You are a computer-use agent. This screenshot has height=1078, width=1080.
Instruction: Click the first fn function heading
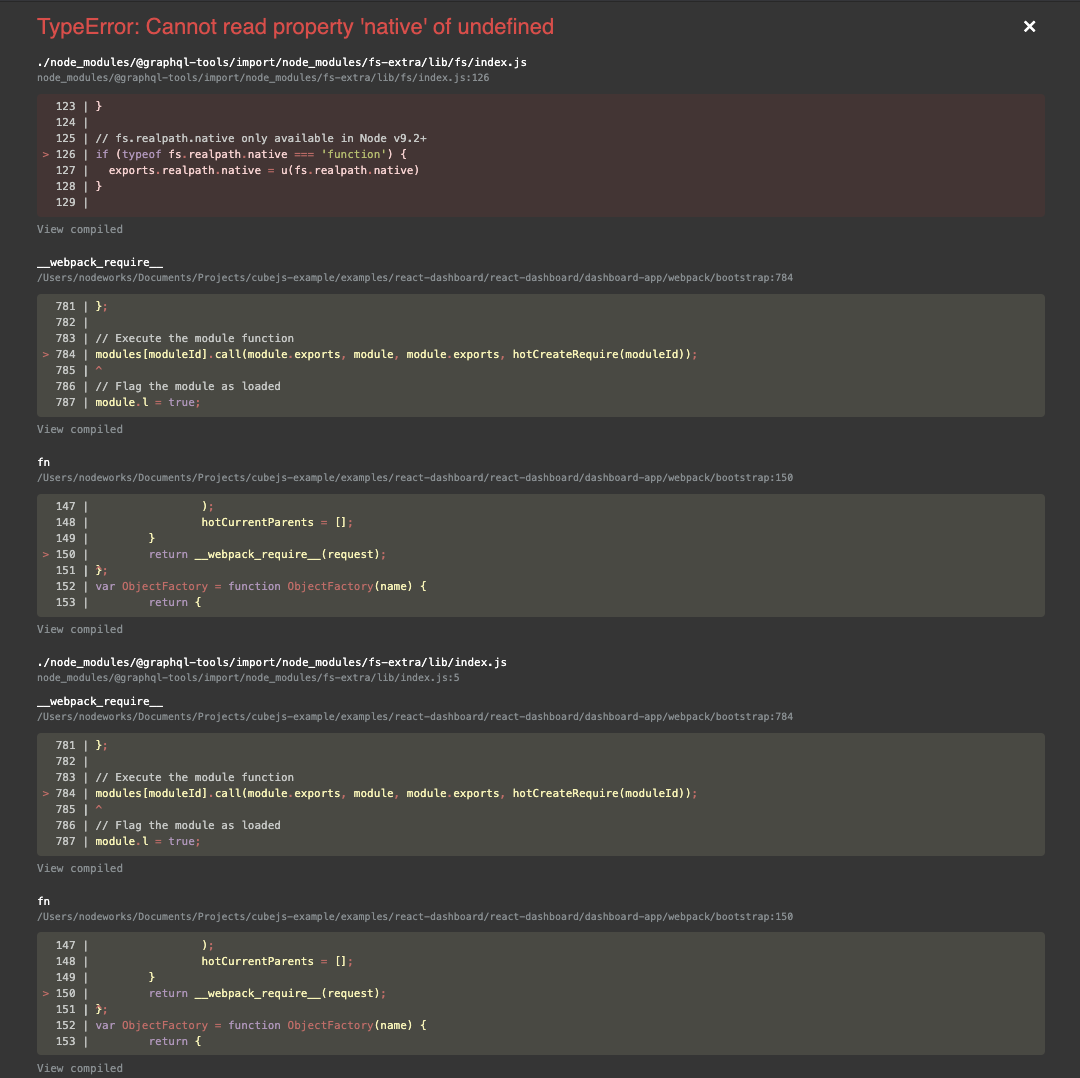43,462
